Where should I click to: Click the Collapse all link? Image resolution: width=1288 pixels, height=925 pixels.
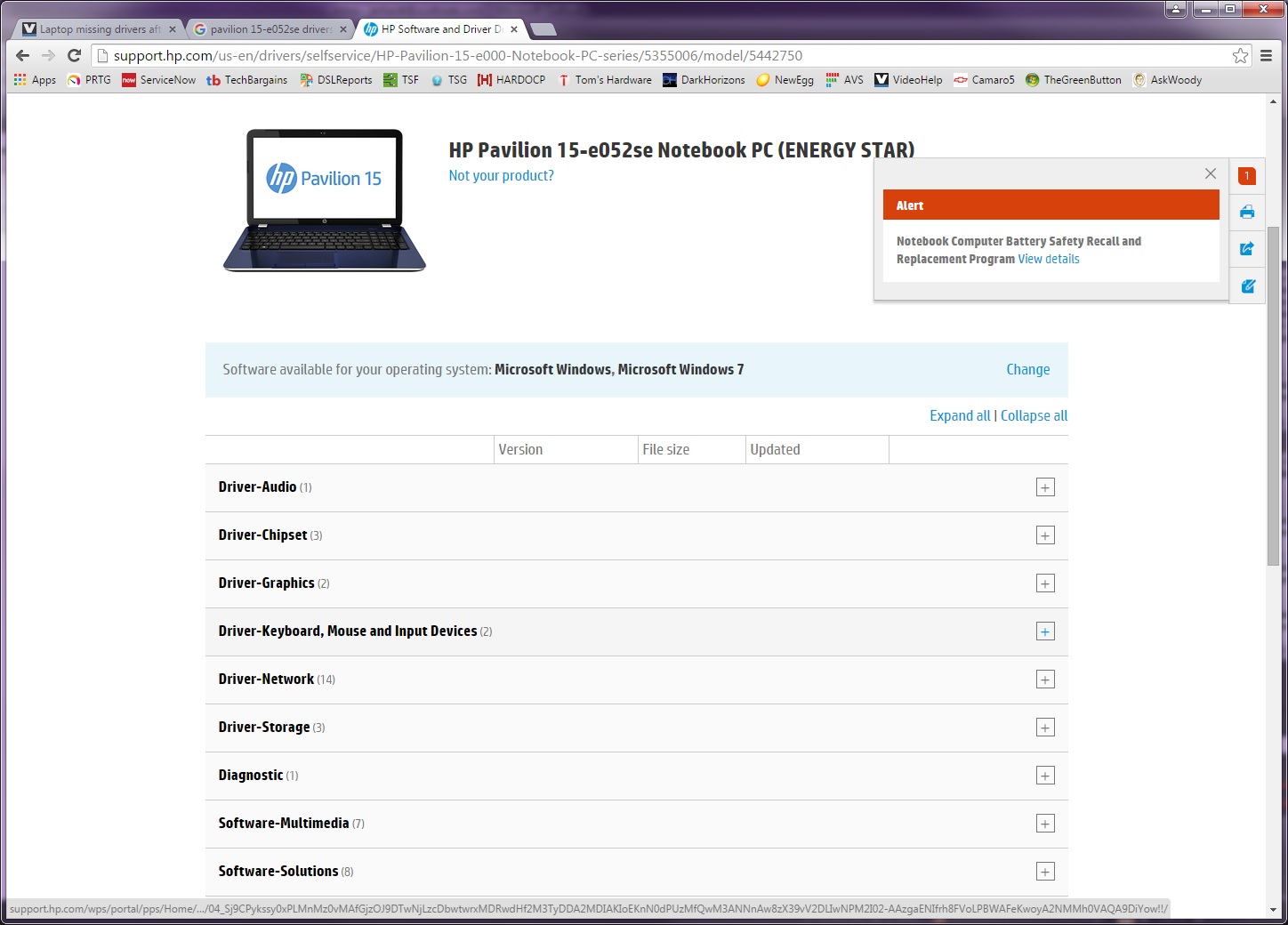point(1034,416)
